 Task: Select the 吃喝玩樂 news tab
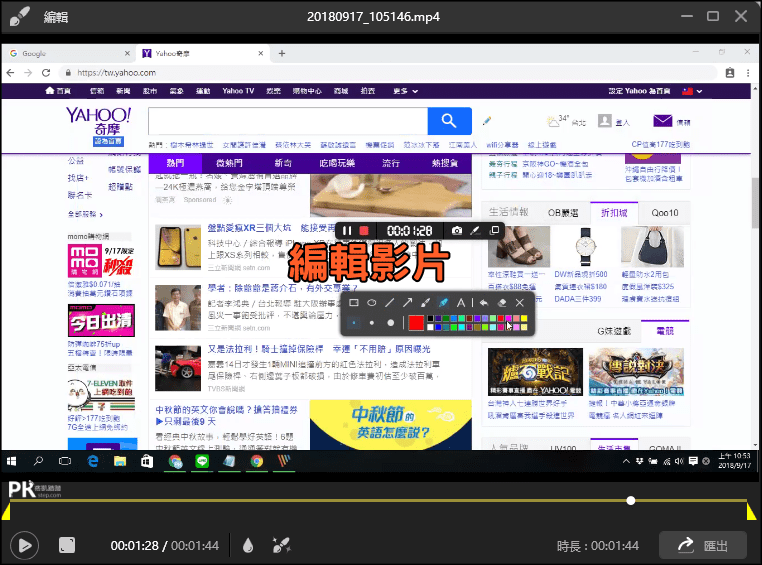click(337, 163)
